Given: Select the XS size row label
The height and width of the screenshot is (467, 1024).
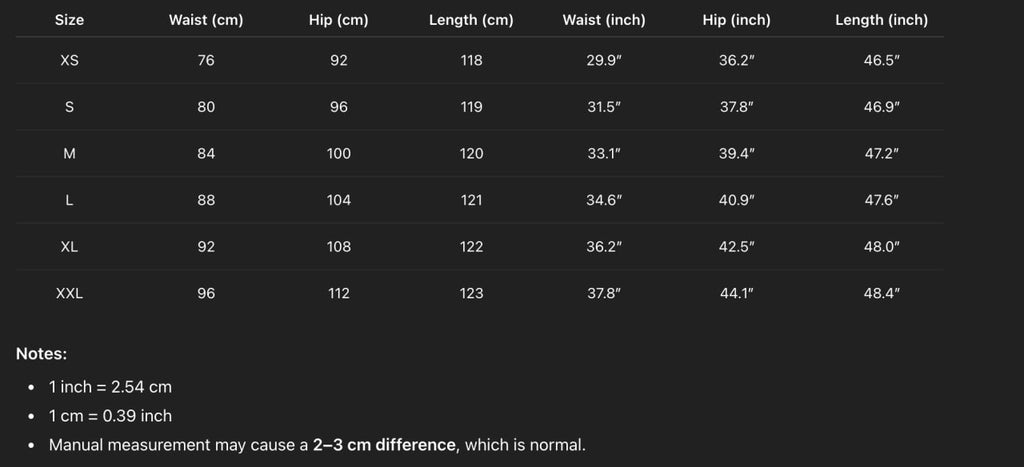Looking at the screenshot, I should pos(69,60).
